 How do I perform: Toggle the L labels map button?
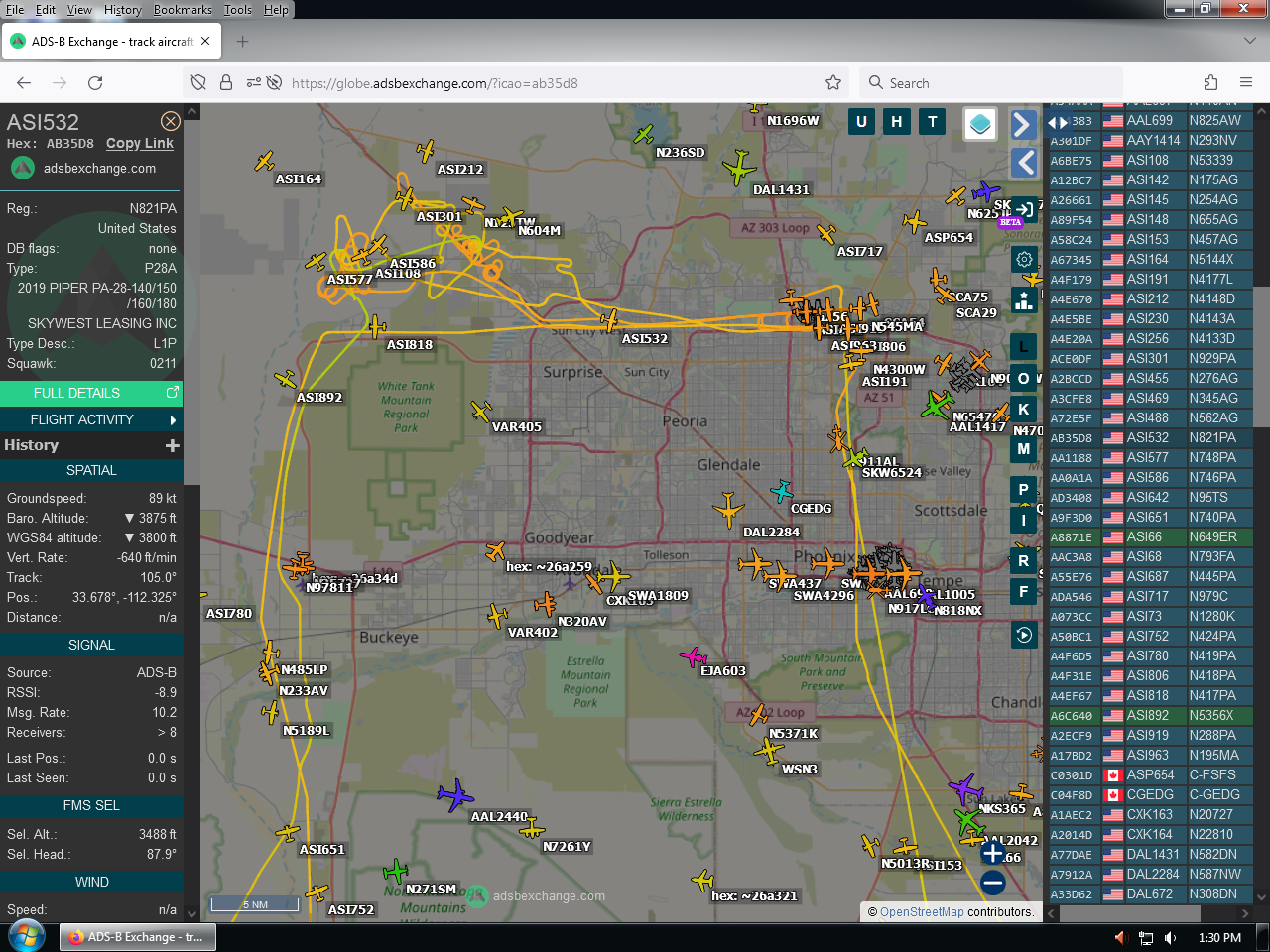click(1024, 346)
